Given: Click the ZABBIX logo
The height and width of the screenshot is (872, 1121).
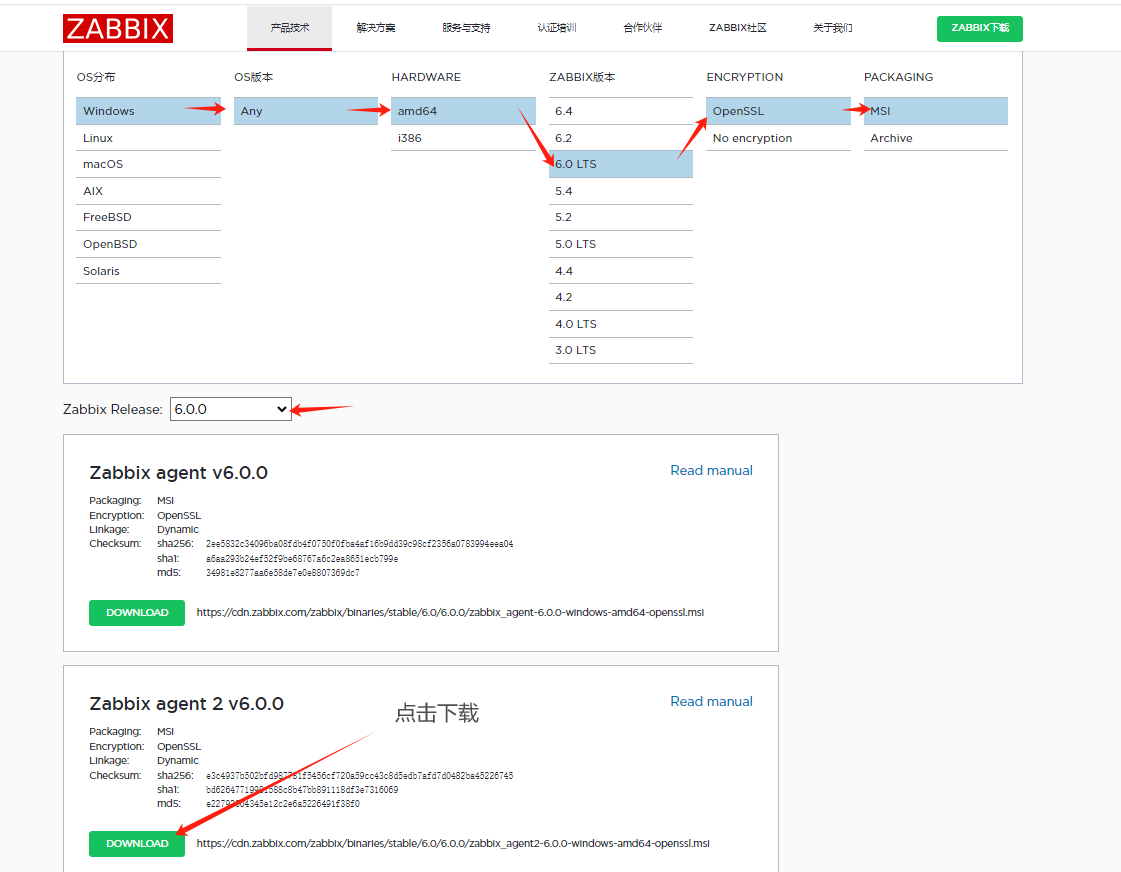Looking at the screenshot, I should coord(118,29).
